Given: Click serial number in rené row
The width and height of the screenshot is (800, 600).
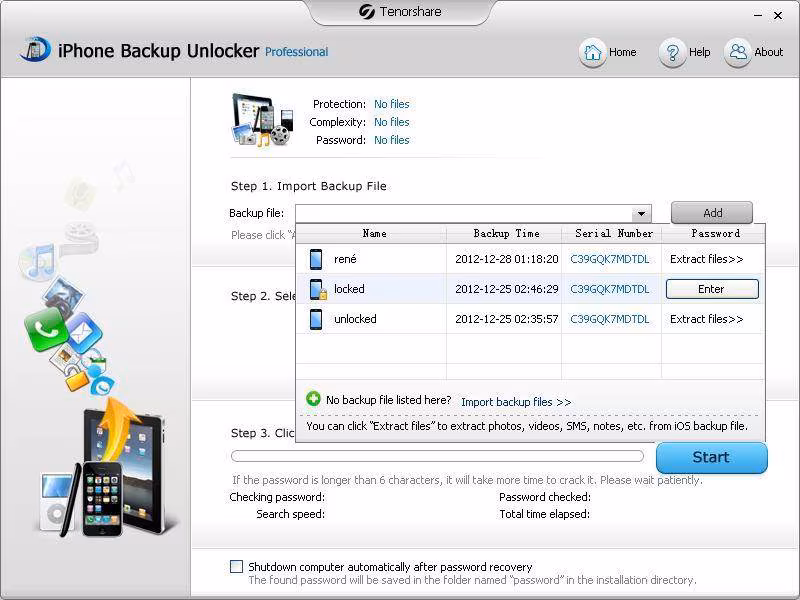Looking at the screenshot, I should coord(610,259).
